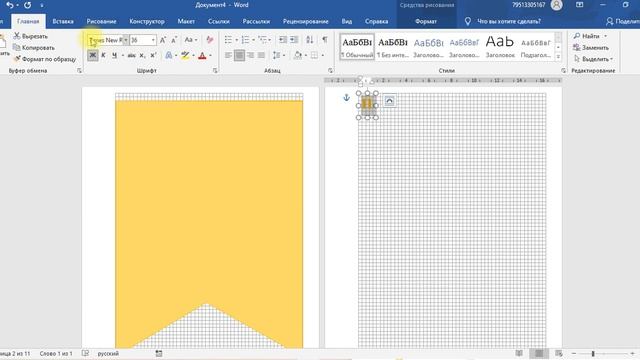640x360 pixels.
Task: Toggle bold formatting (Ж)
Action: pyautogui.click(x=93, y=55)
